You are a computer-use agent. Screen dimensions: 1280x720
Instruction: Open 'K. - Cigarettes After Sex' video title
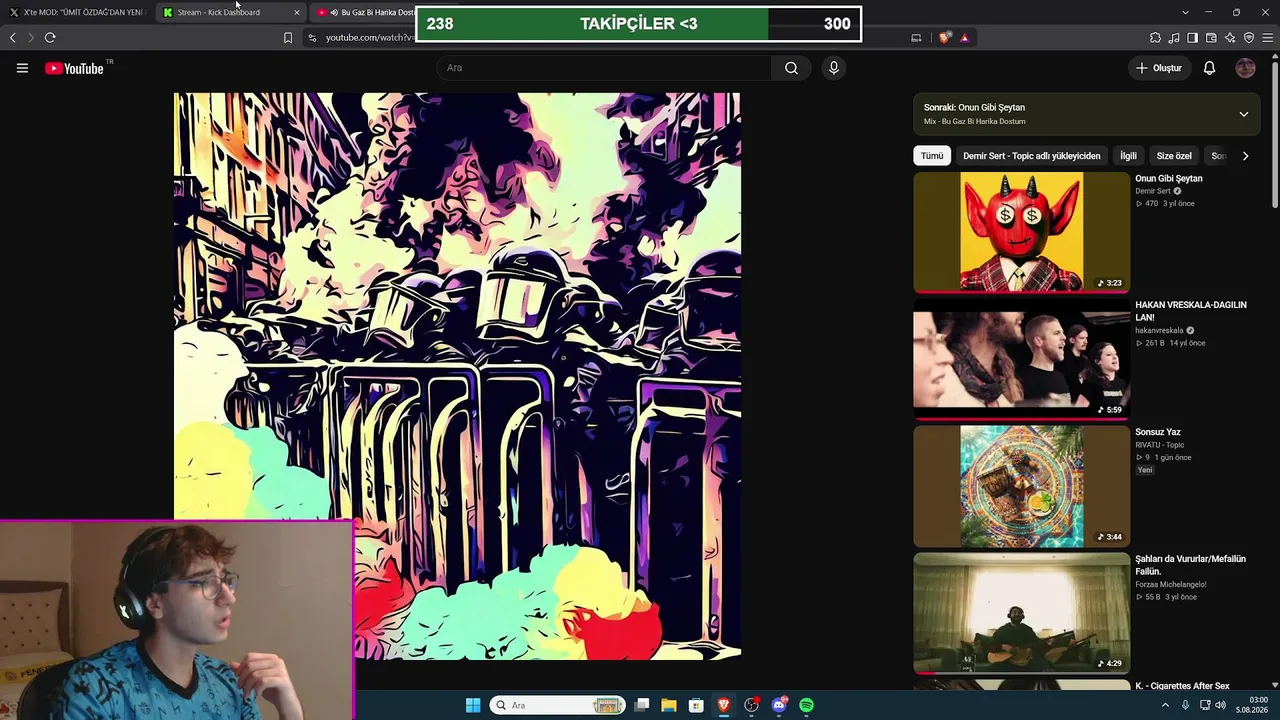1182,686
